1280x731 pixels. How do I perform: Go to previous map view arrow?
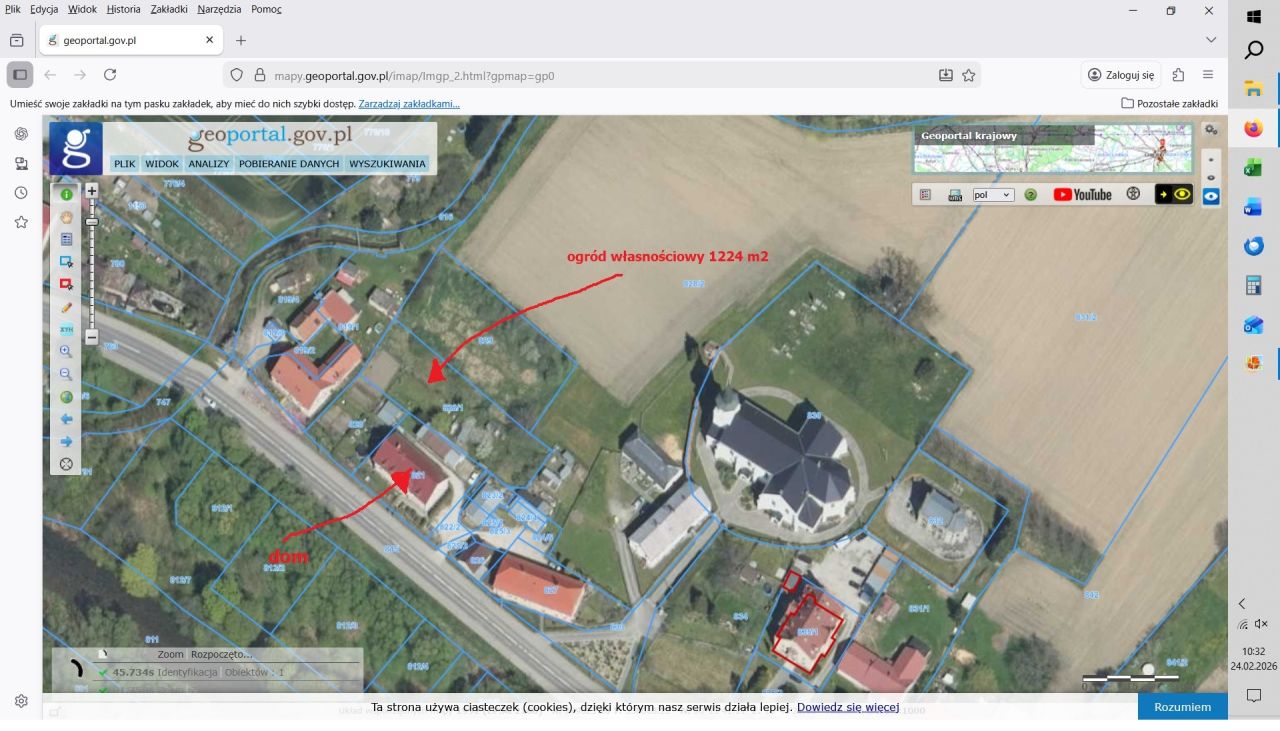tap(67, 419)
